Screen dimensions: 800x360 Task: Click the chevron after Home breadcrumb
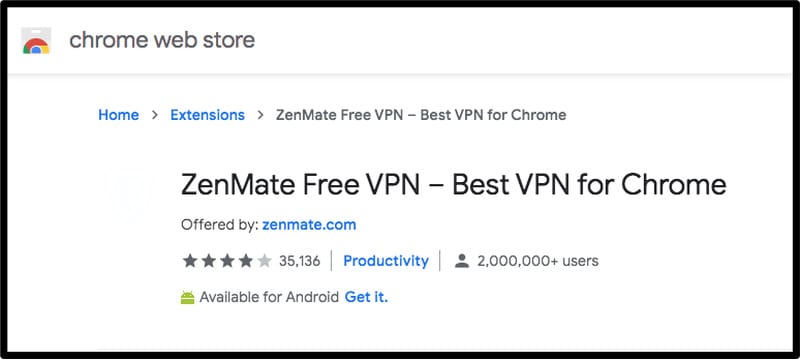tap(155, 115)
